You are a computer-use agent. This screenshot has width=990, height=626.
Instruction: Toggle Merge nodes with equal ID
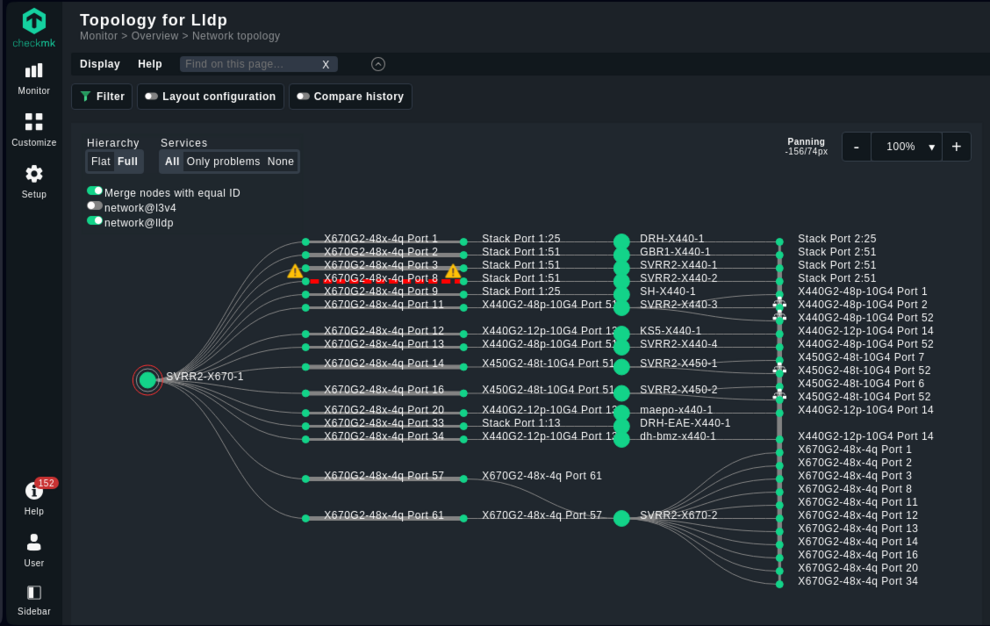95,191
